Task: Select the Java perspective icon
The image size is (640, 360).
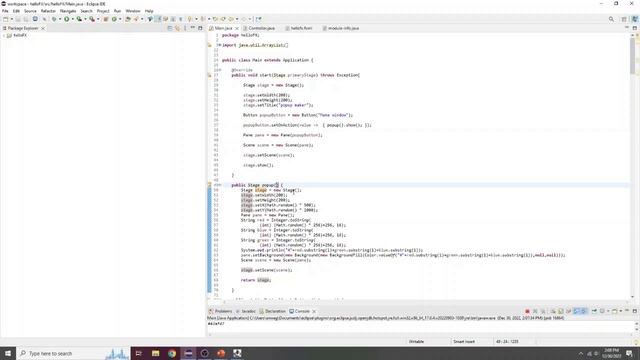Action: pyautogui.click(x=634, y=19)
